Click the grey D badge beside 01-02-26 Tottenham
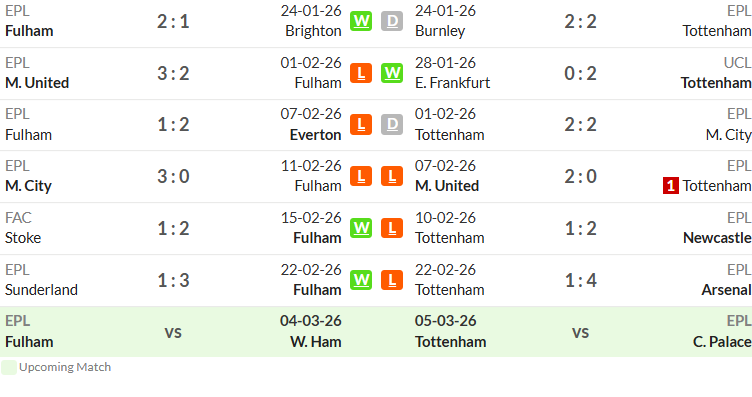The height and width of the screenshot is (397, 752). coord(392,125)
